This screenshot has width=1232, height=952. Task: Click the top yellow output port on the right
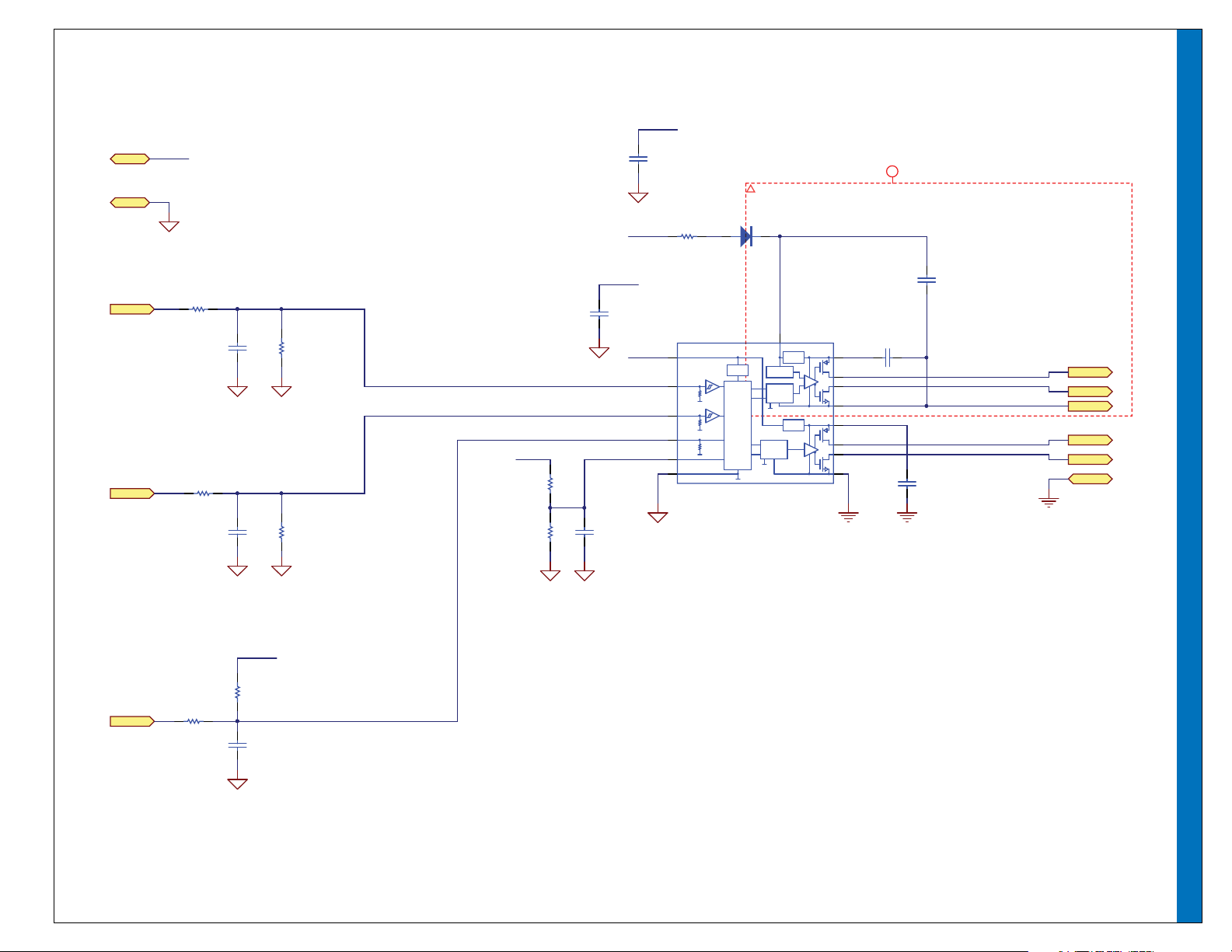click(1090, 372)
